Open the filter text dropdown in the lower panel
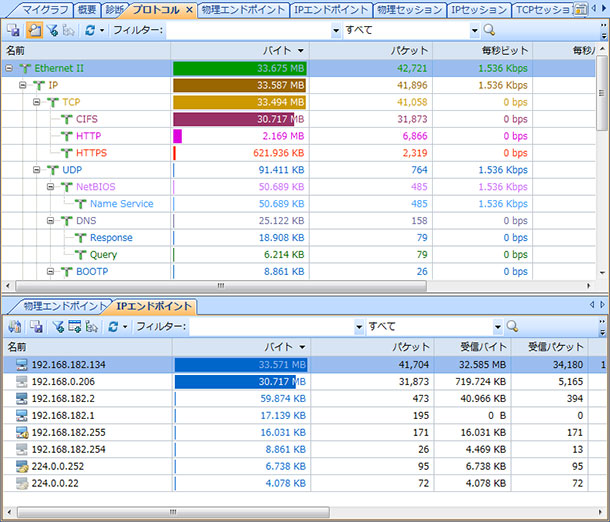 point(358,326)
